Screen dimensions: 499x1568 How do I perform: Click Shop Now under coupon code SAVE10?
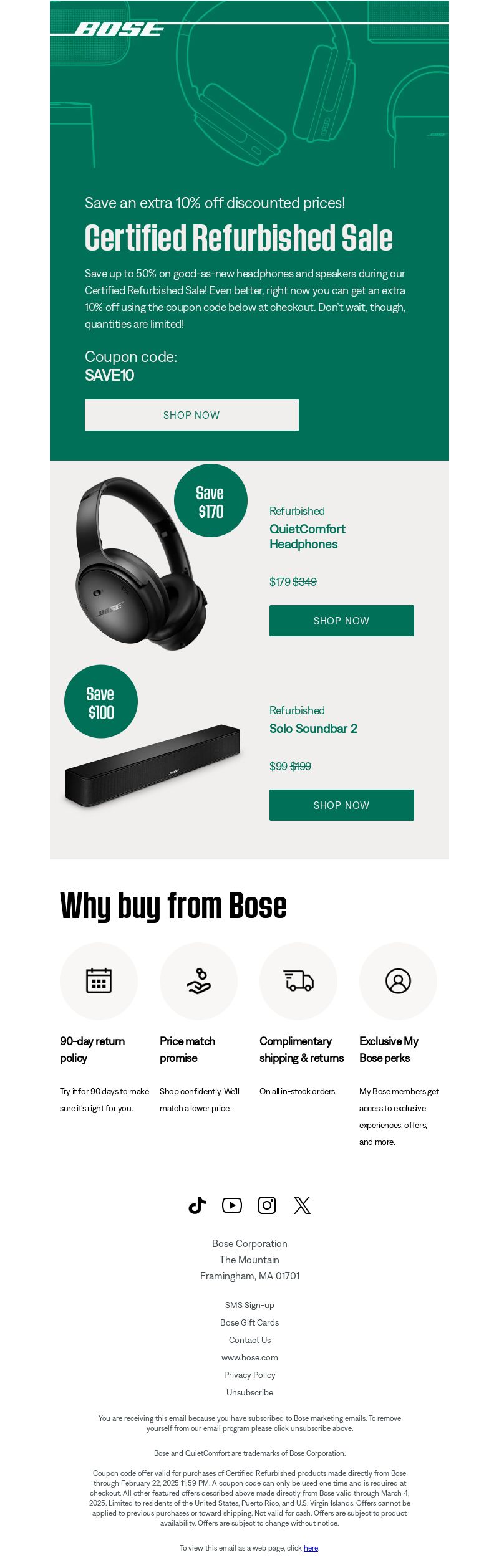191,415
